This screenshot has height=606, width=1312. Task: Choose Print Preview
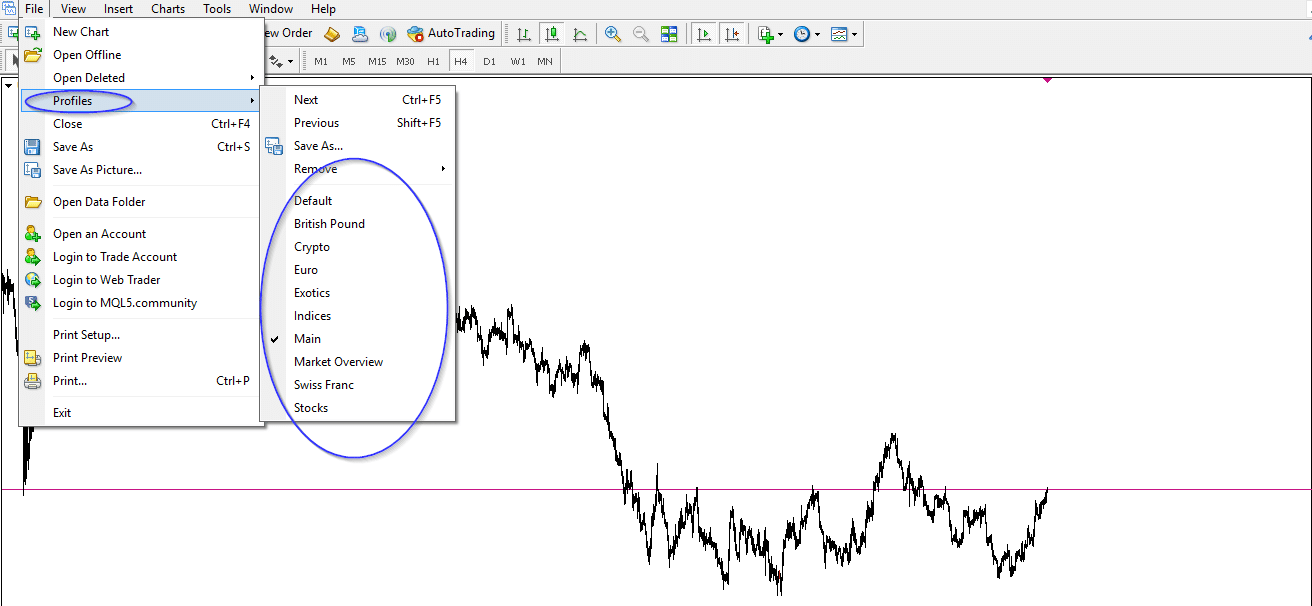pos(141,358)
